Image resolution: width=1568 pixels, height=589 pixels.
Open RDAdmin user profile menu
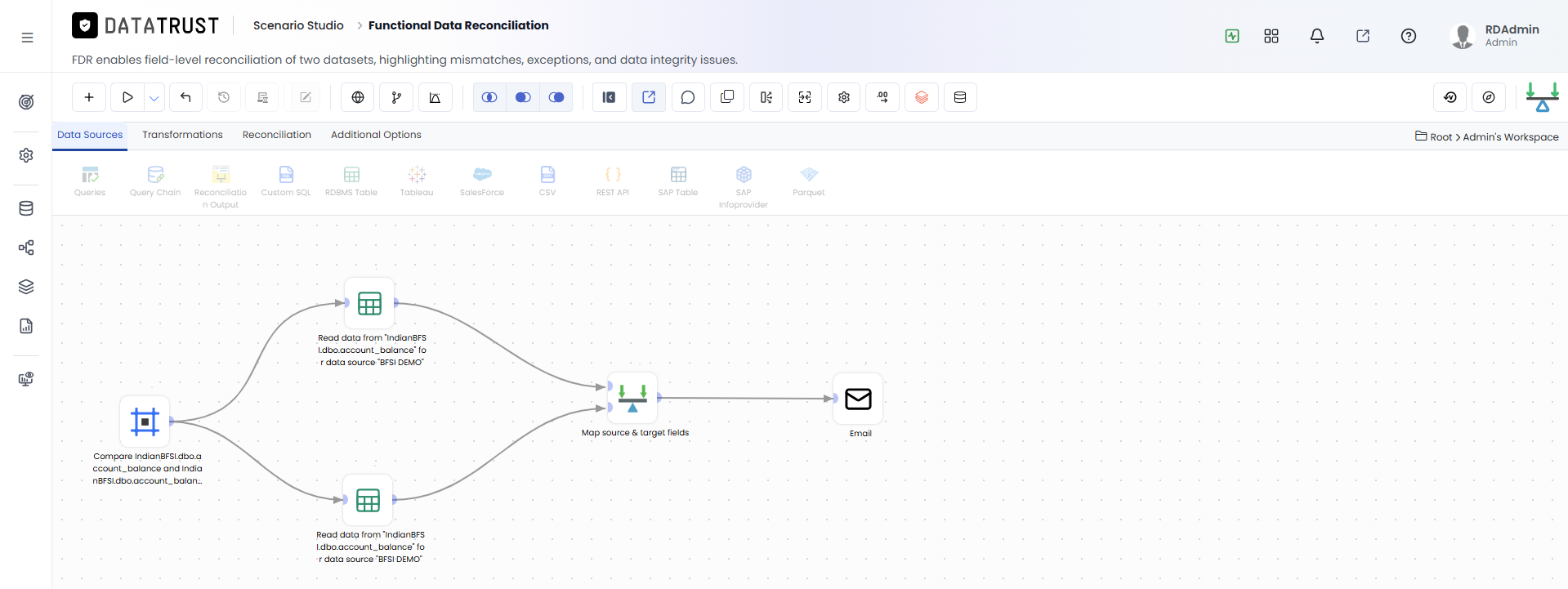point(1495,36)
